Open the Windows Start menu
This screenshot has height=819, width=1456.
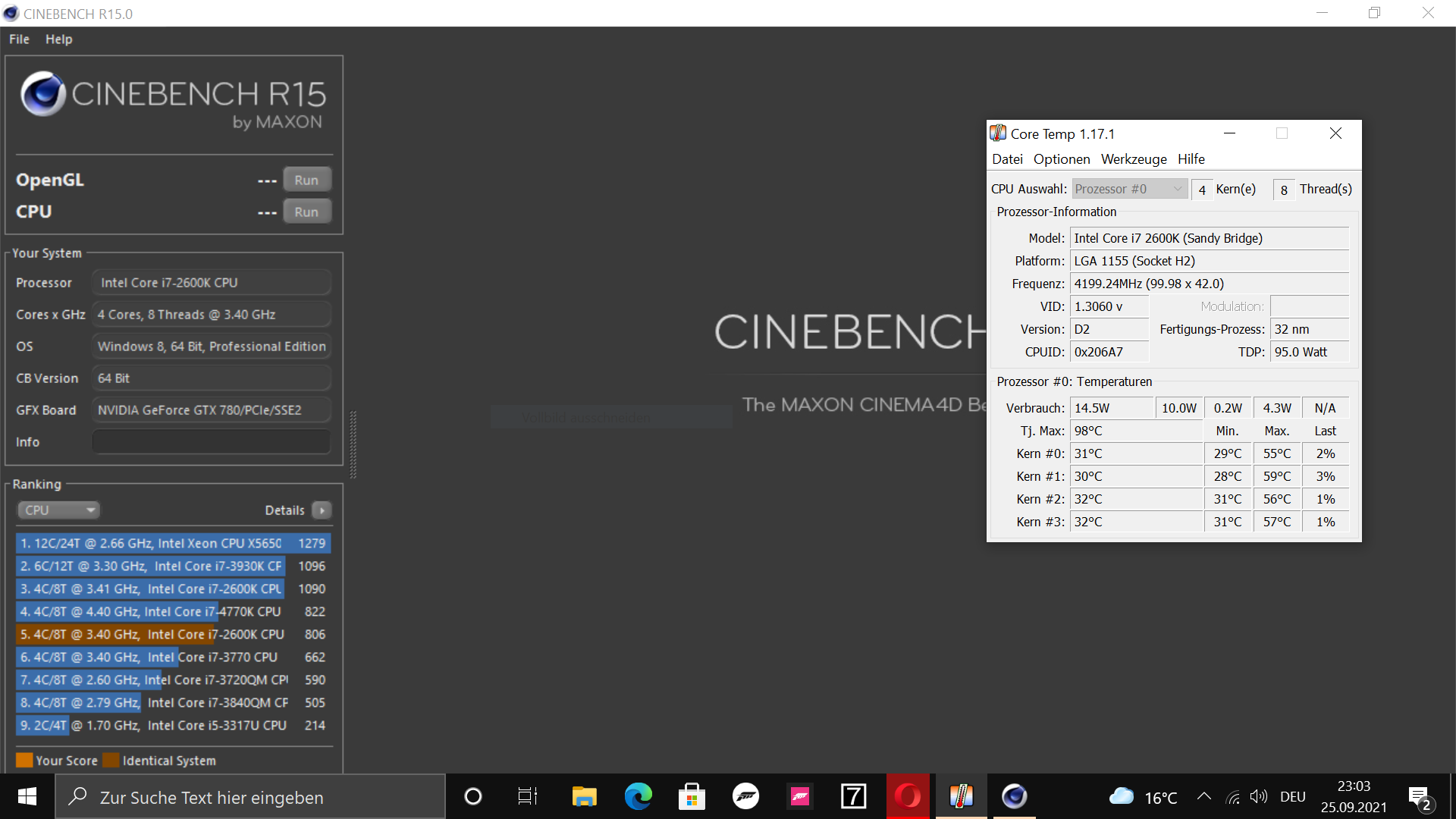click(x=27, y=796)
